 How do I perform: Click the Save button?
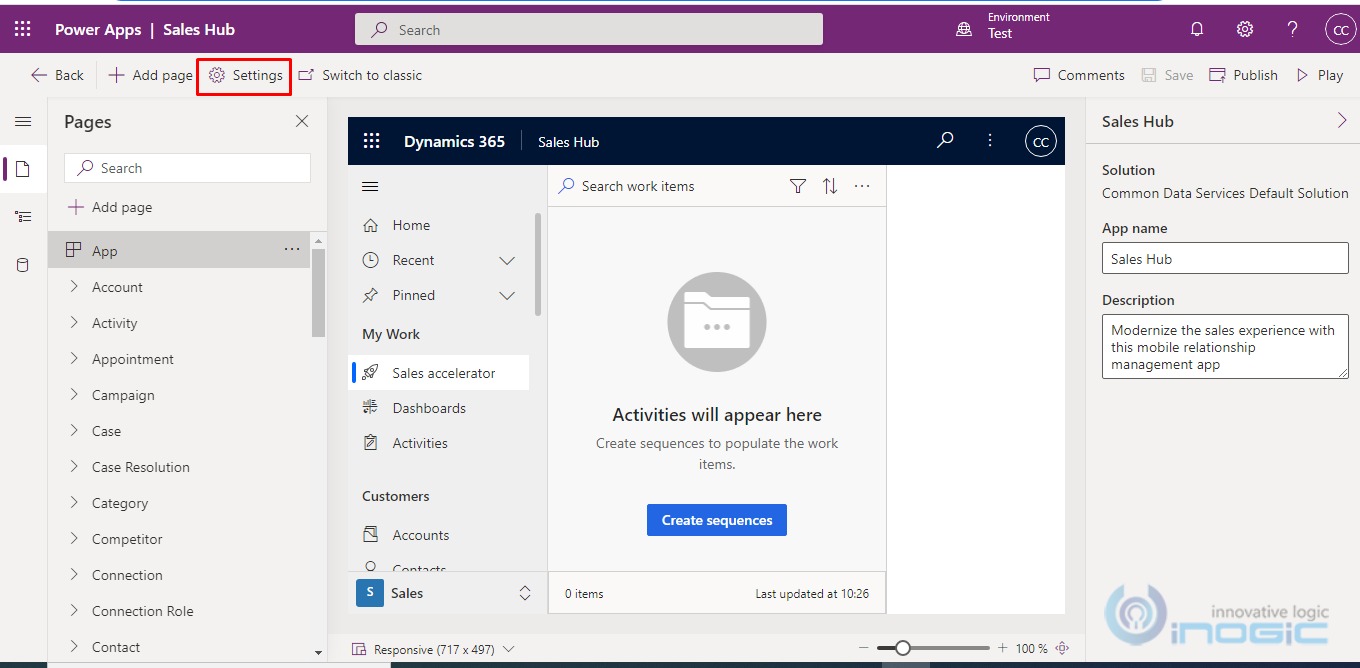click(1167, 75)
